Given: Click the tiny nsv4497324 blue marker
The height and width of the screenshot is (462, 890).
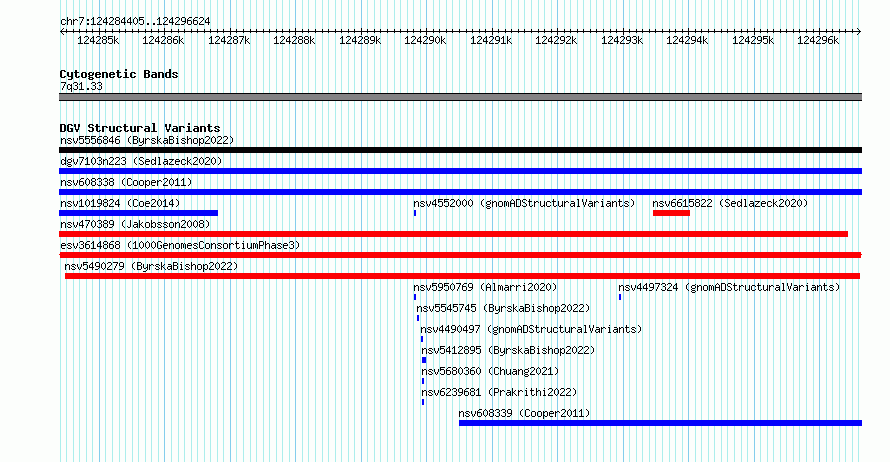Looking at the screenshot, I should click(x=620, y=297).
